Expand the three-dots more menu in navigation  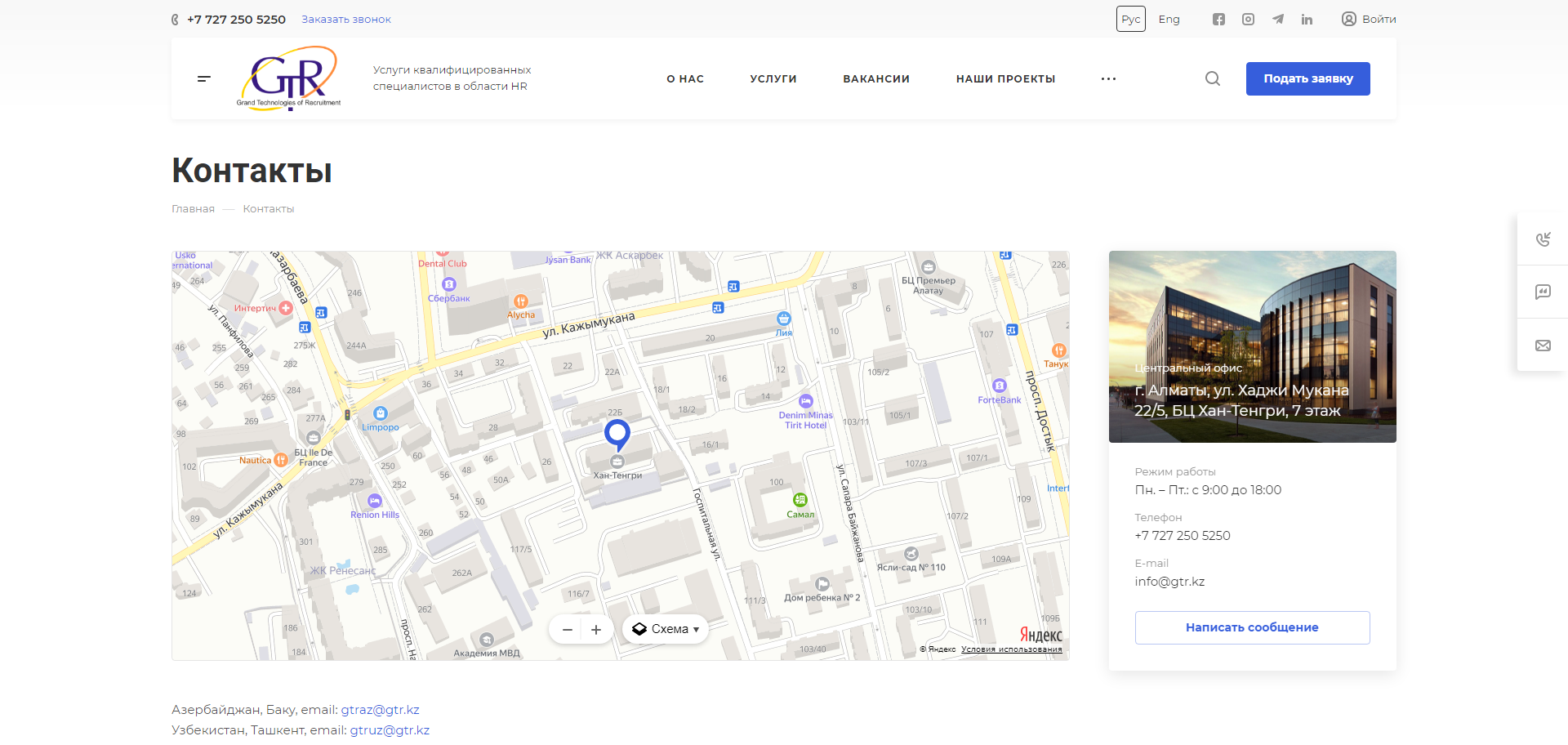[1108, 78]
